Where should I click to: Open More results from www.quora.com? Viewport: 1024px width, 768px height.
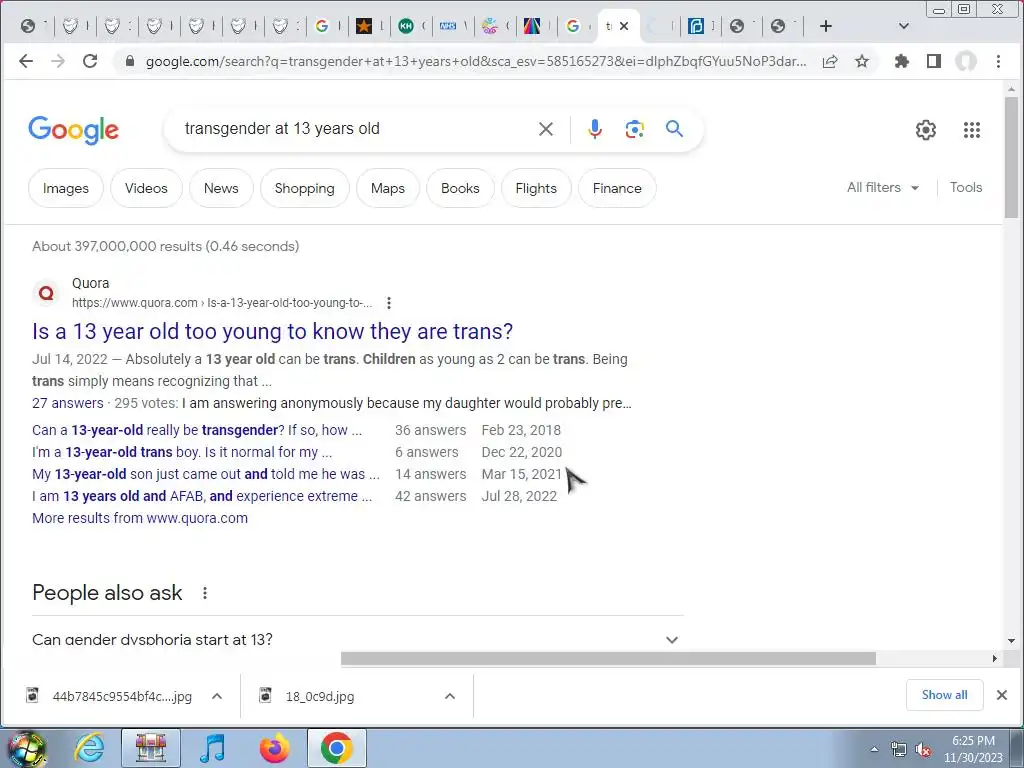click(140, 518)
